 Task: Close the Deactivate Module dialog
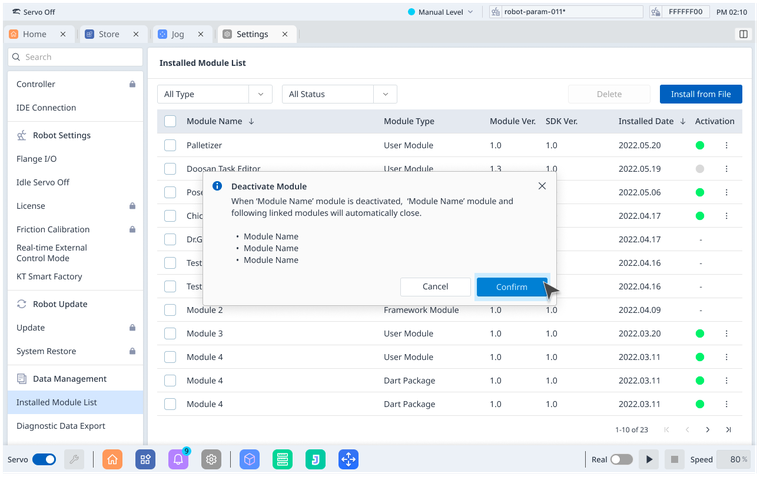point(542,186)
